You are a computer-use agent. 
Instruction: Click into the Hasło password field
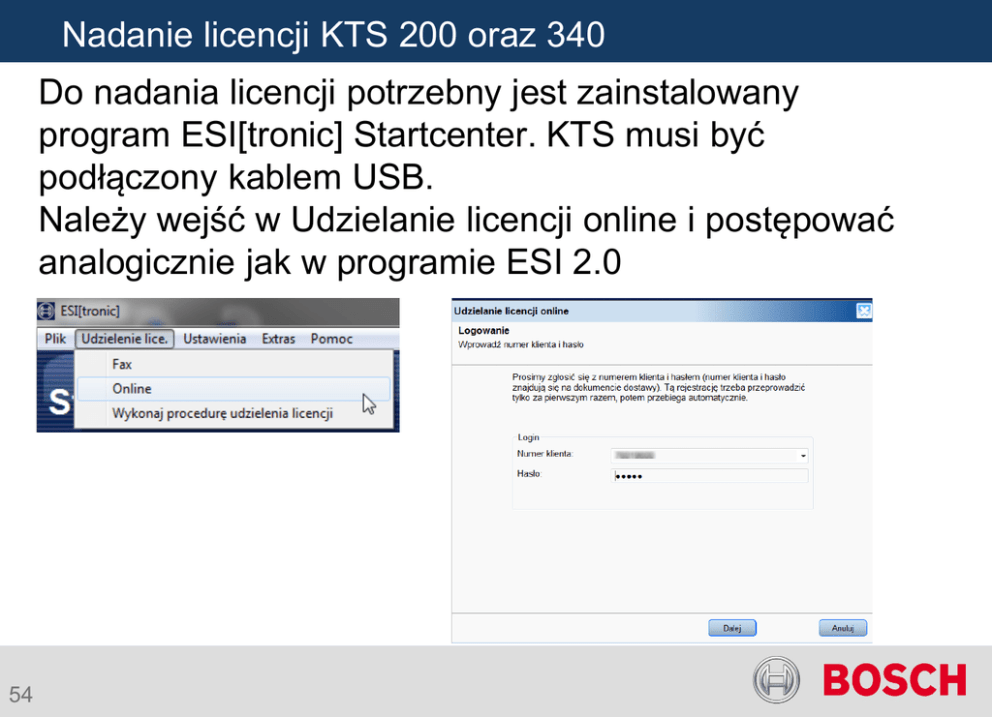click(709, 476)
